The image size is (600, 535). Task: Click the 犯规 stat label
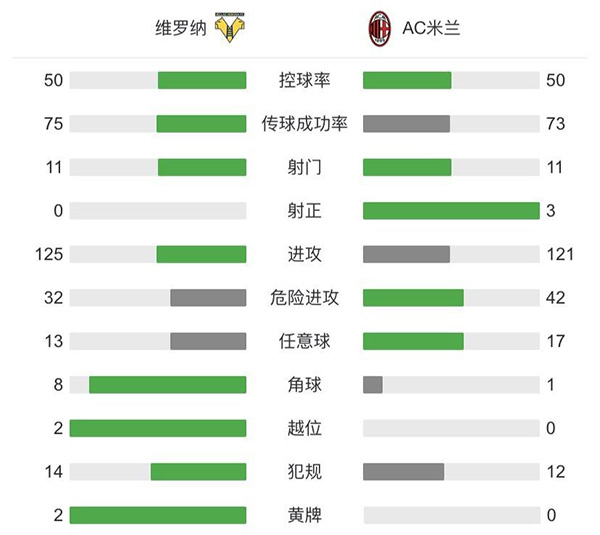coord(304,471)
